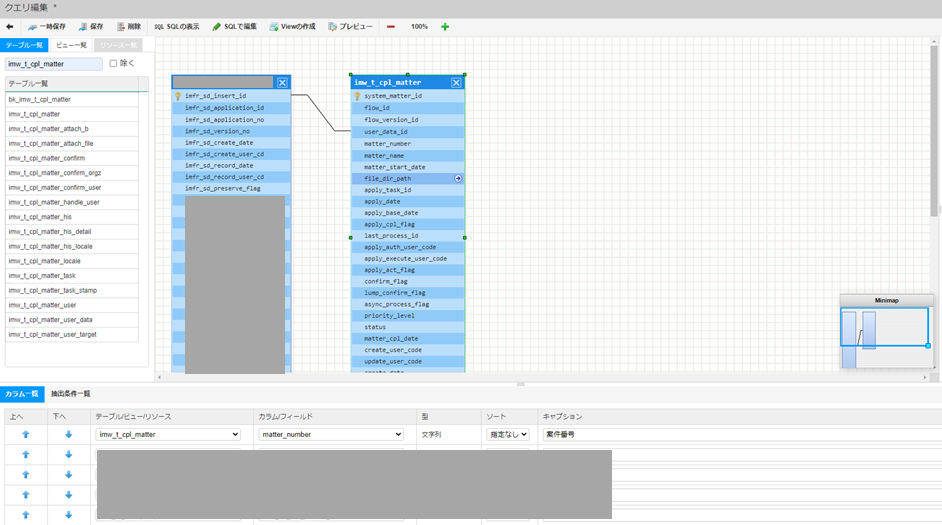Click the 保存 save button
Viewport: 942px width, 525px height.
pos(91,26)
